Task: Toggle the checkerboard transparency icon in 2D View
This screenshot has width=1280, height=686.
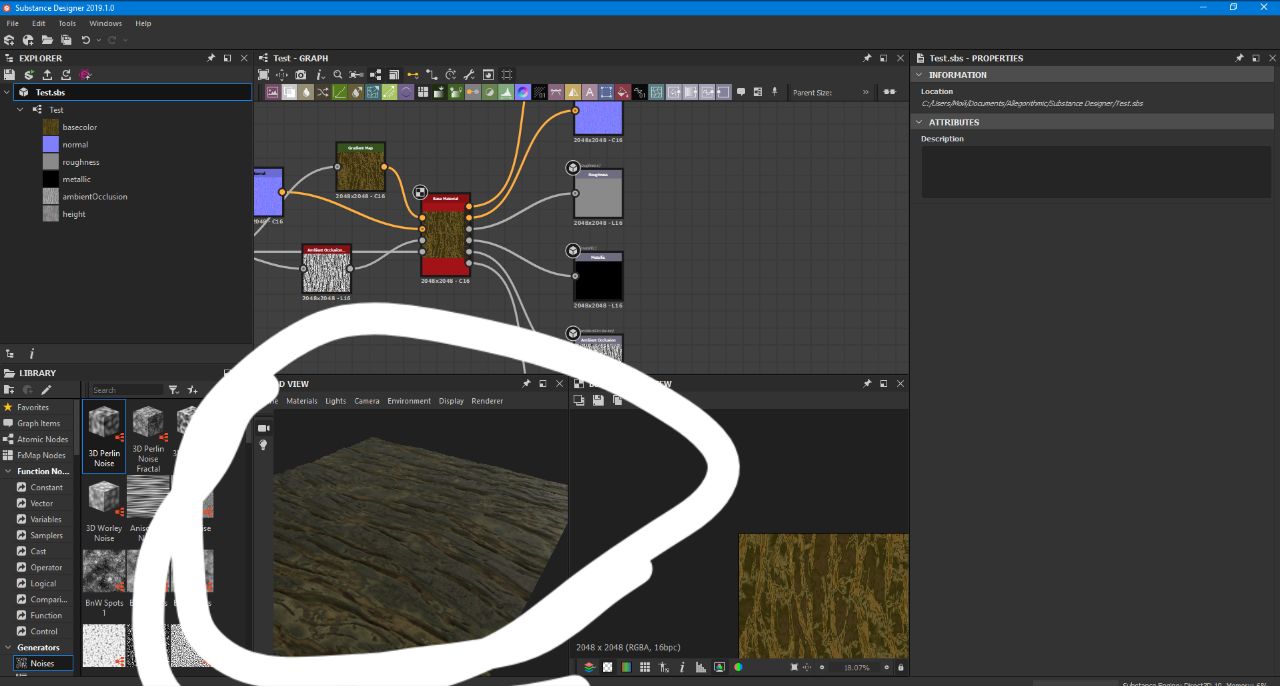Action: click(607, 667)
